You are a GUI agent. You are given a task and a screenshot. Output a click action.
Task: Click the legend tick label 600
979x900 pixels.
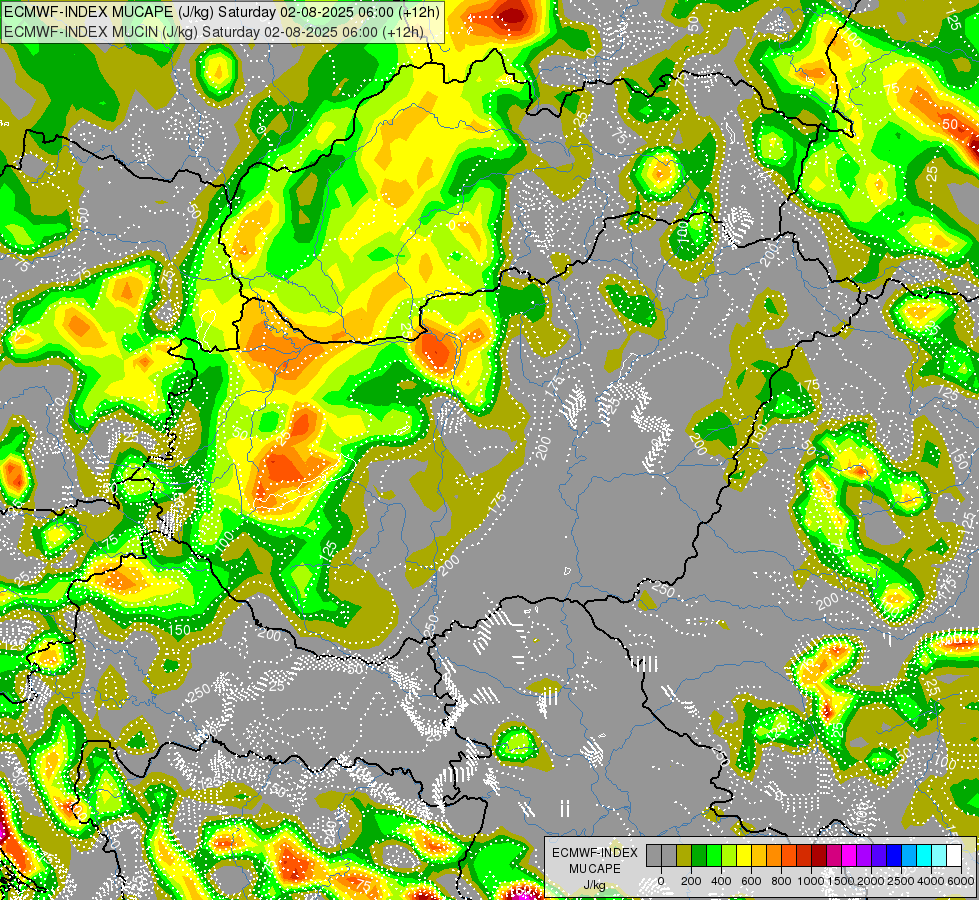(751, 881)
